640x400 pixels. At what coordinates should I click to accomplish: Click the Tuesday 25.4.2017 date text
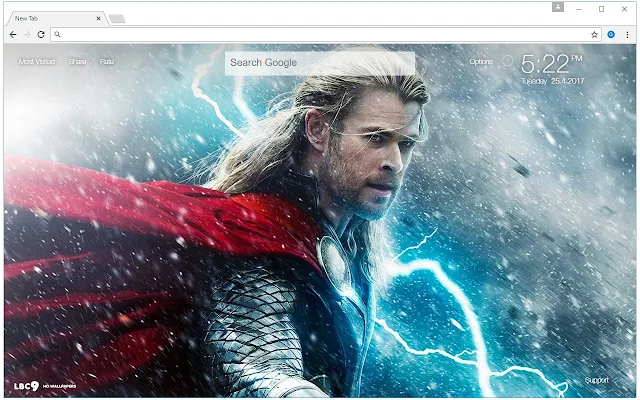(x=552, y=81)
